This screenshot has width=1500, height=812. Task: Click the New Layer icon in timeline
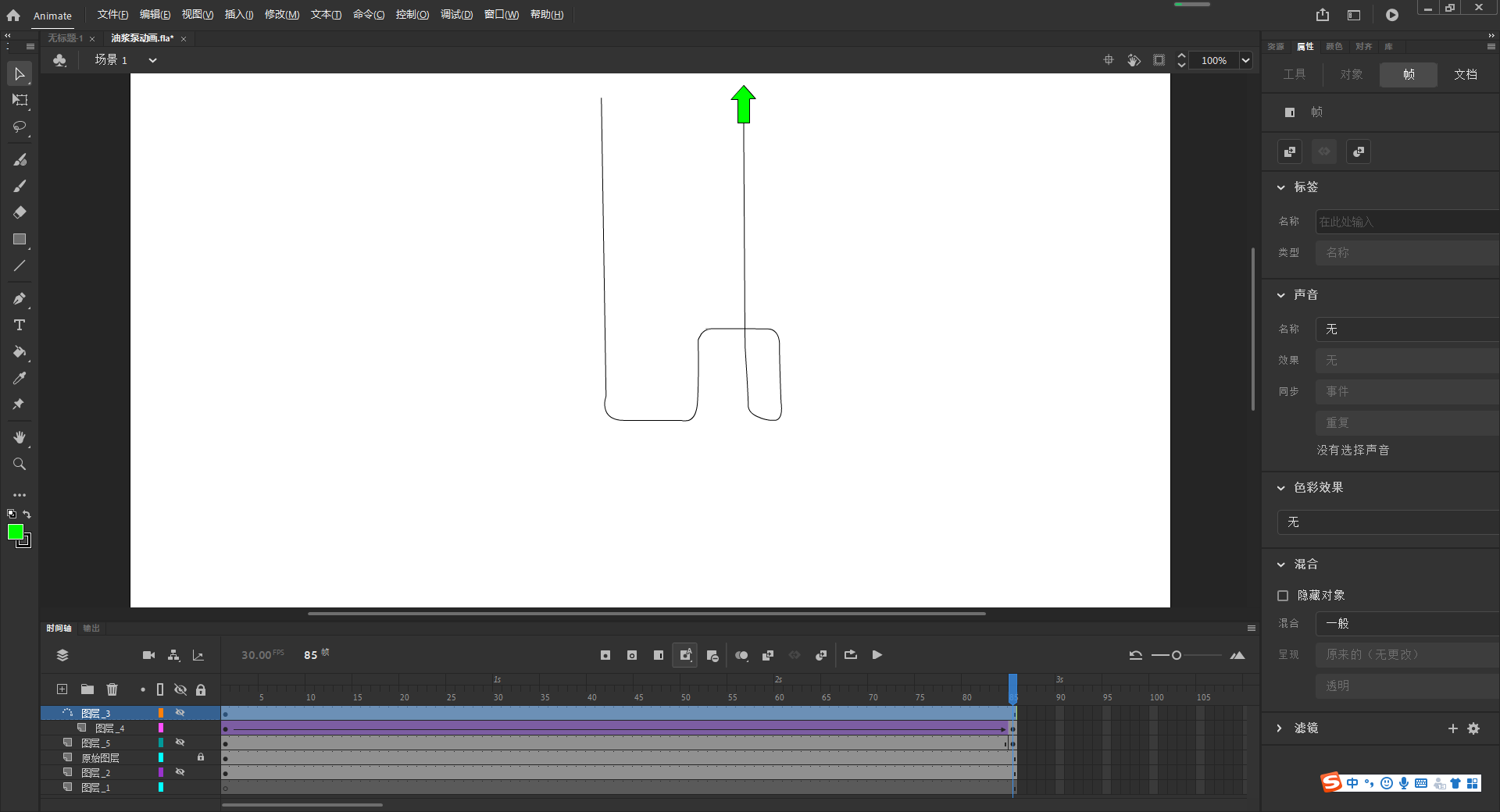(61, 689)
